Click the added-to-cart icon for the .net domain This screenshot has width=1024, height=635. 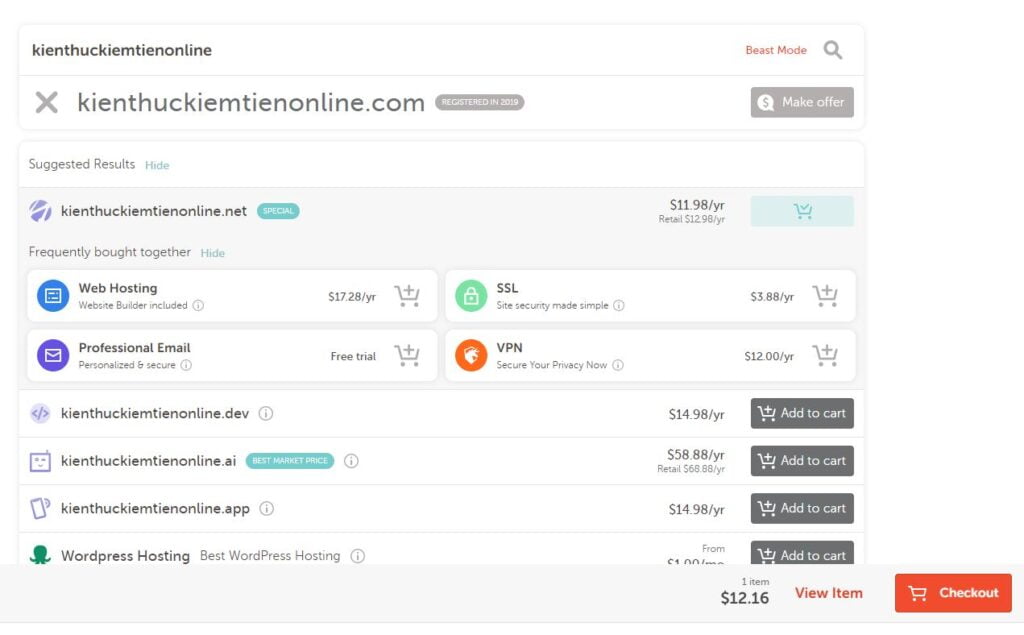[802, 211]
